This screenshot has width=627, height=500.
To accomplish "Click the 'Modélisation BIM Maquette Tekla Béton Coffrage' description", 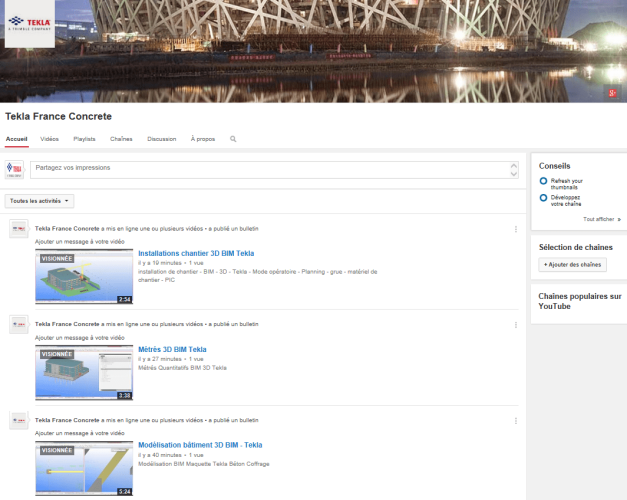I will 204,464.
